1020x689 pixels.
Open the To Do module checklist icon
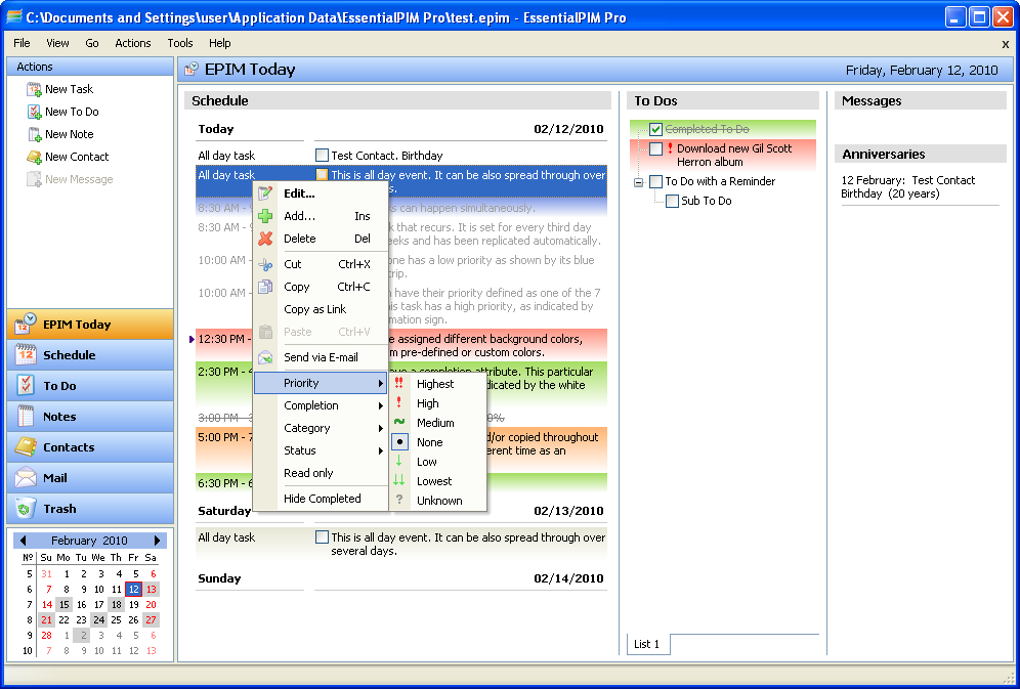(25, 385)
